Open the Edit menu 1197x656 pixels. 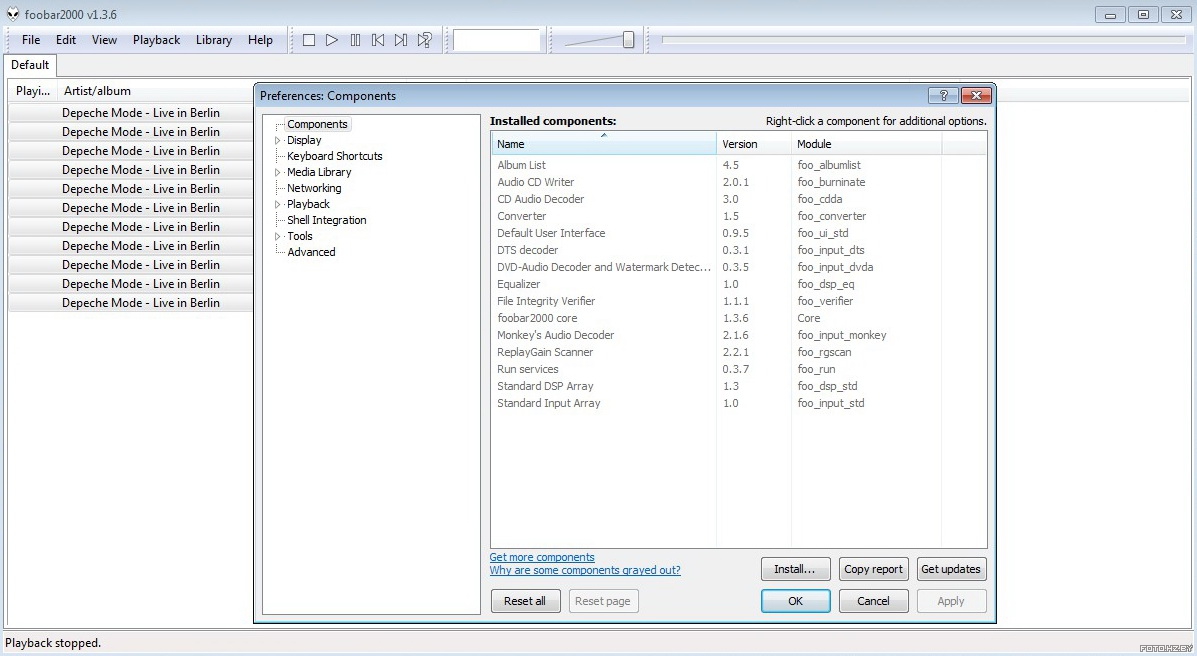[66, 40]
